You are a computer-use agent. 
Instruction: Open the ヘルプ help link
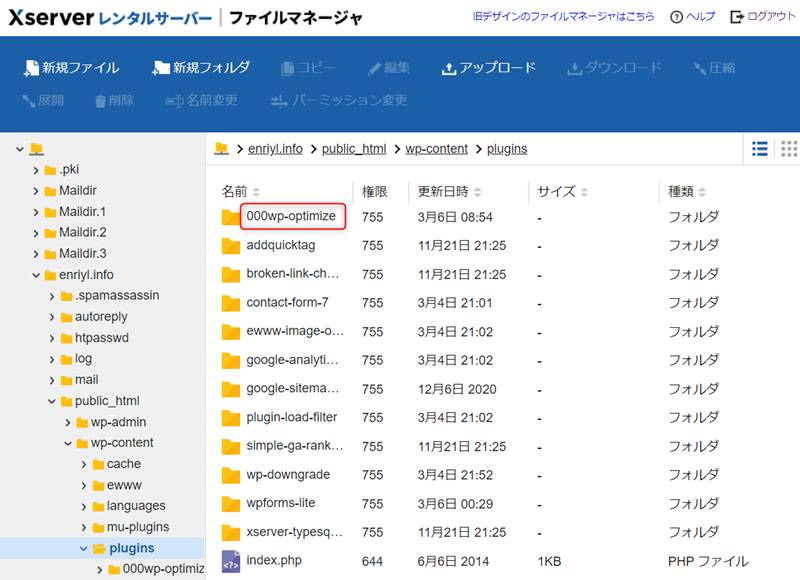pos(692,17)
